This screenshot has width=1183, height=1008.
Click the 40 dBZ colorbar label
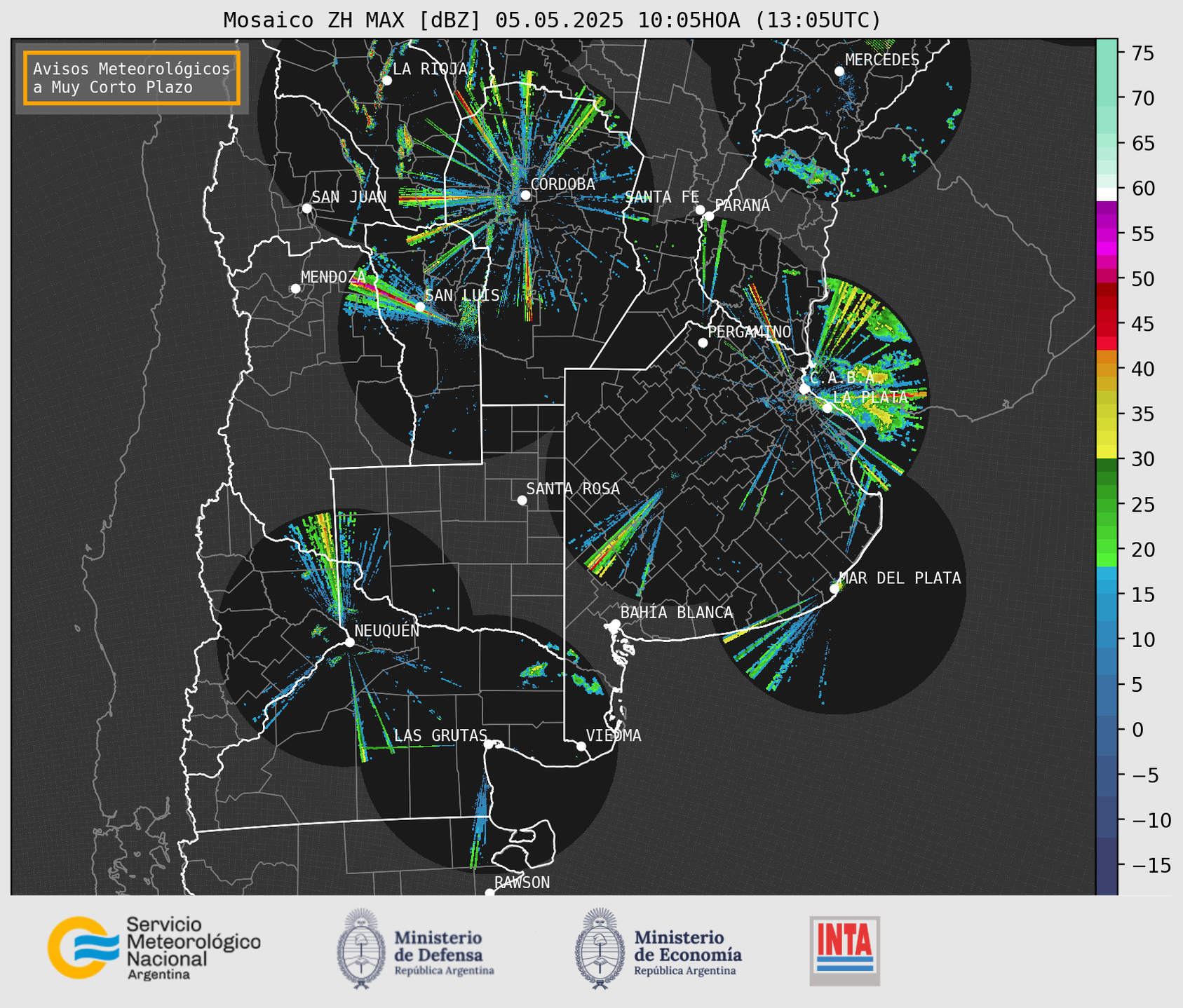tap(1142, 369)
